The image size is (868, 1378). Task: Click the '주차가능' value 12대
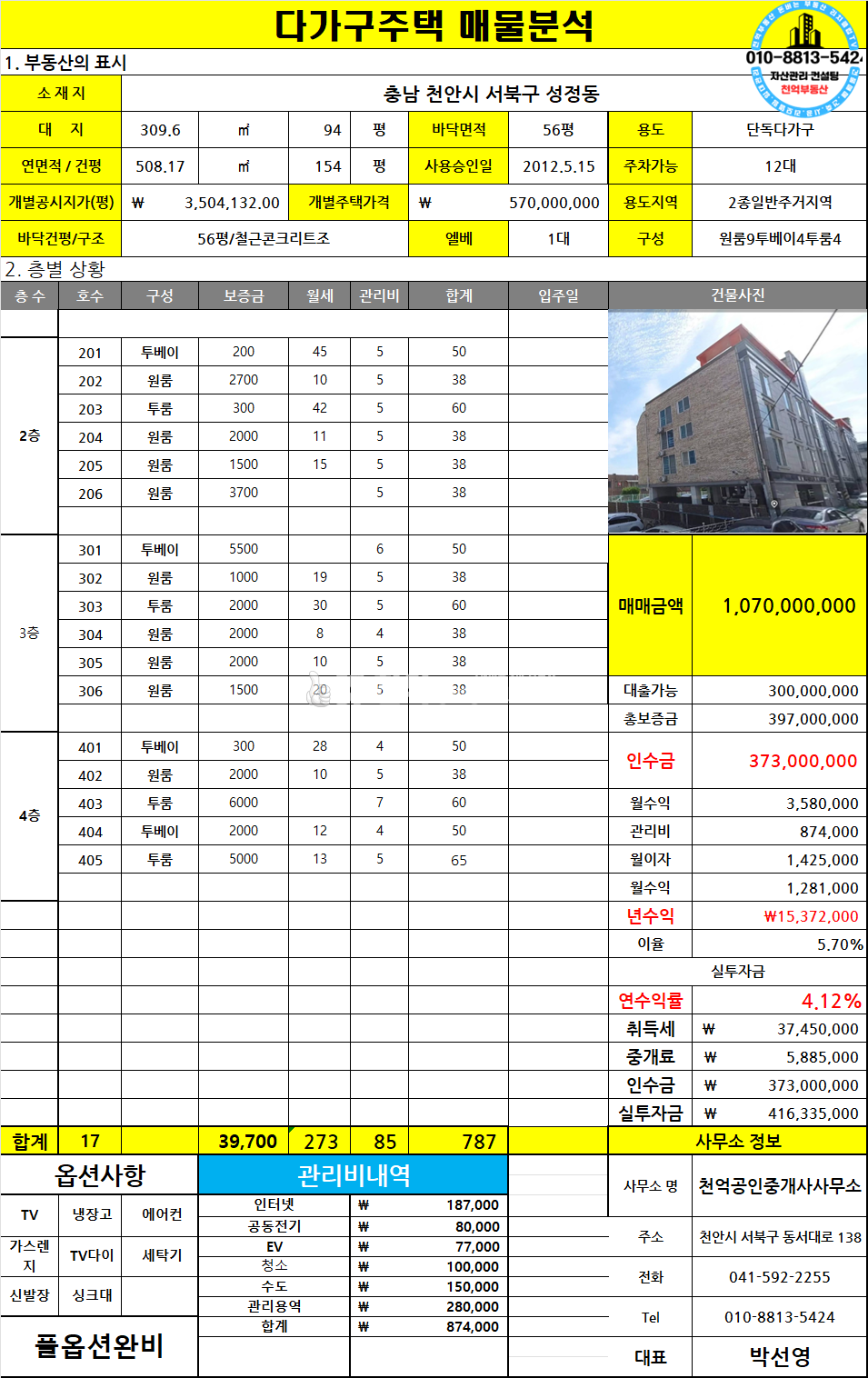point(780,166)
